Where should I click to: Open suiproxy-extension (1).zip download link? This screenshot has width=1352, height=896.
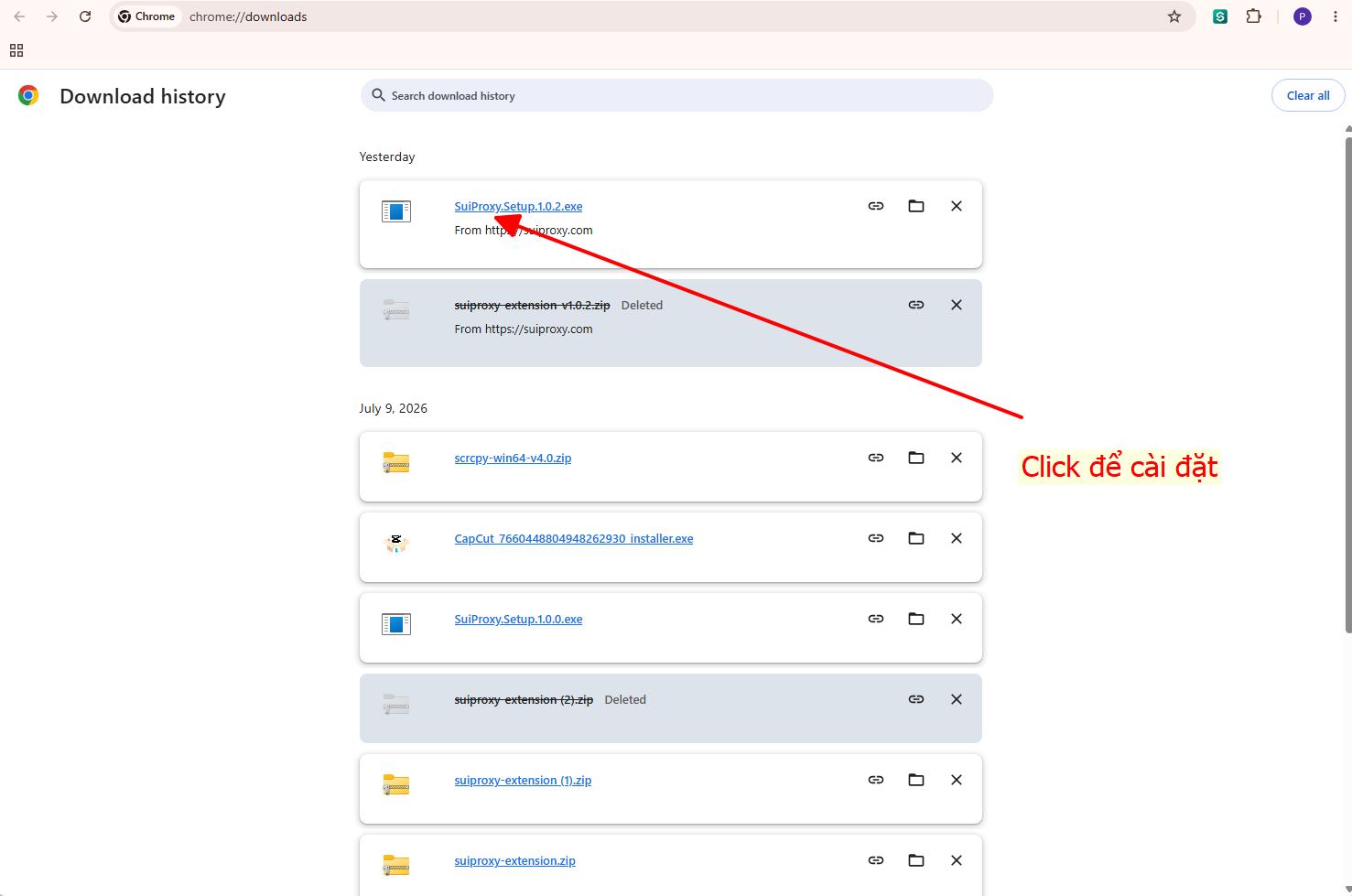pos(523,781)
